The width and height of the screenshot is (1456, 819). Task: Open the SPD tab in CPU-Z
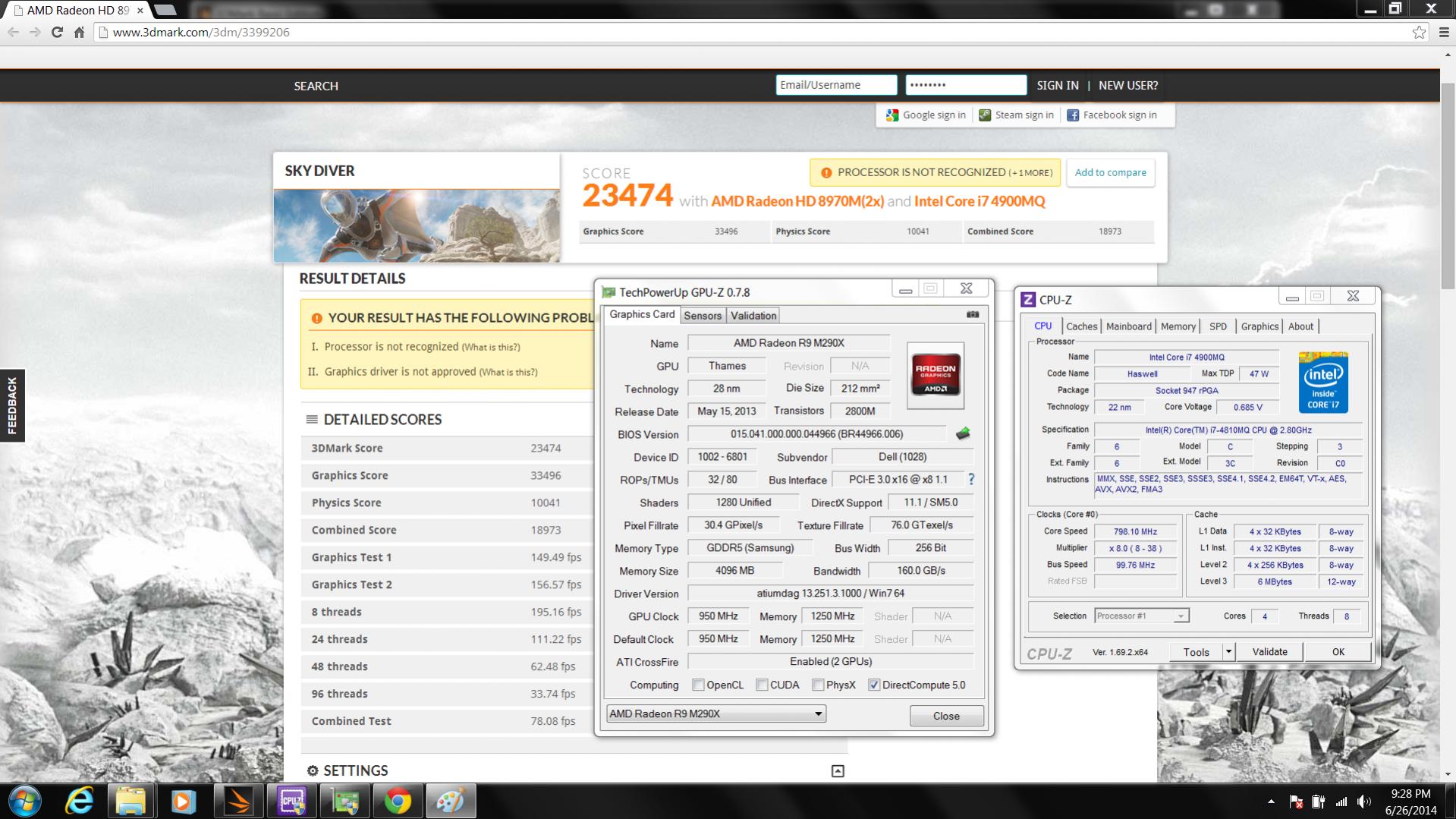(x=1218, y=326)
